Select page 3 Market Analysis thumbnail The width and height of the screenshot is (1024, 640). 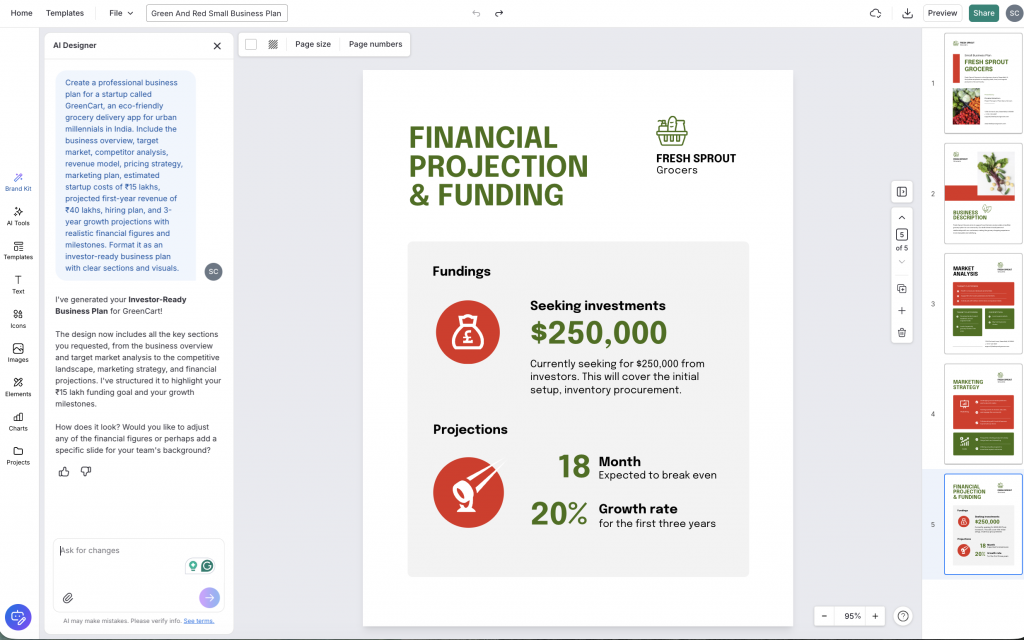983,304
